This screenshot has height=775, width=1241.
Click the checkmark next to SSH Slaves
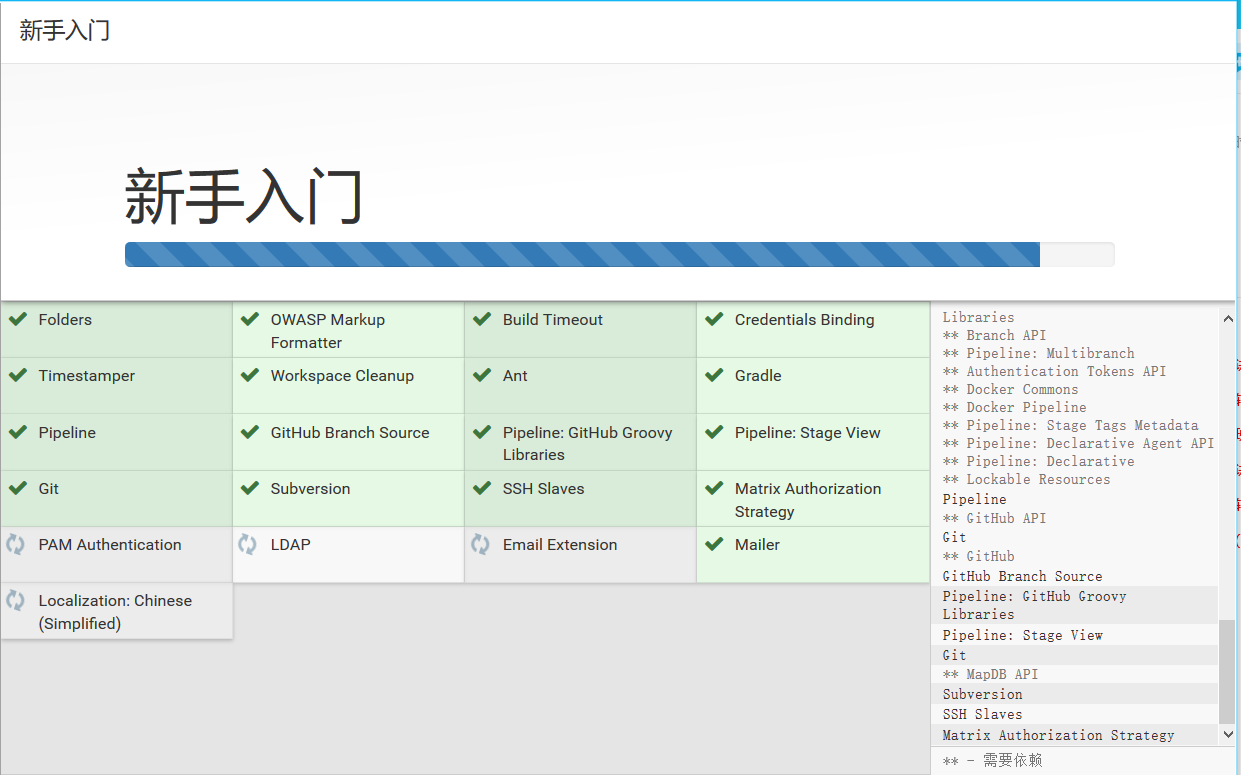(x=482, y=489)
